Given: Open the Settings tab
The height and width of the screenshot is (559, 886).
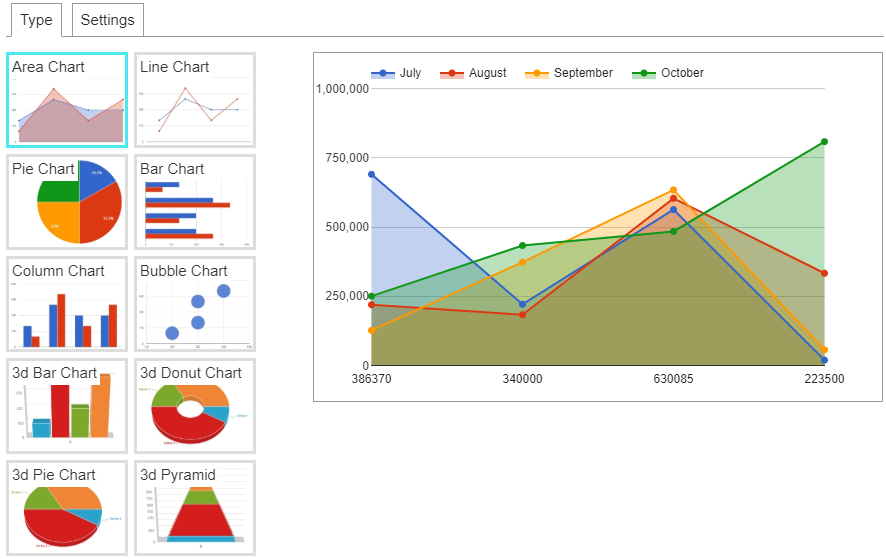Looking at the screenshot, I should (x=107, y=20).
